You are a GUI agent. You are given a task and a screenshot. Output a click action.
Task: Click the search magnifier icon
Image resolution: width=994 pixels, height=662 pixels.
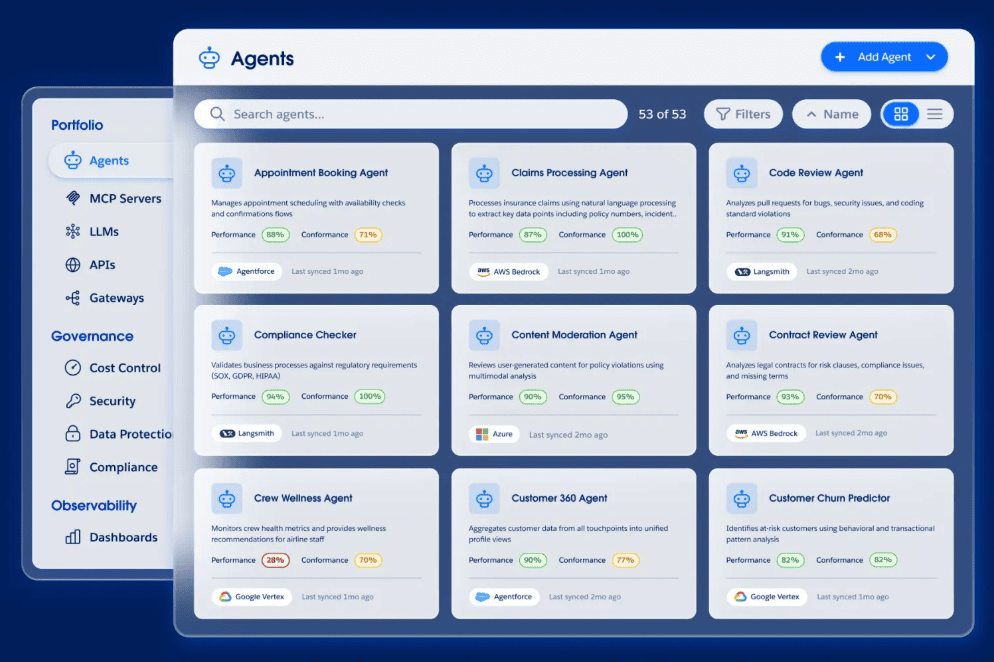coord(217,114)
